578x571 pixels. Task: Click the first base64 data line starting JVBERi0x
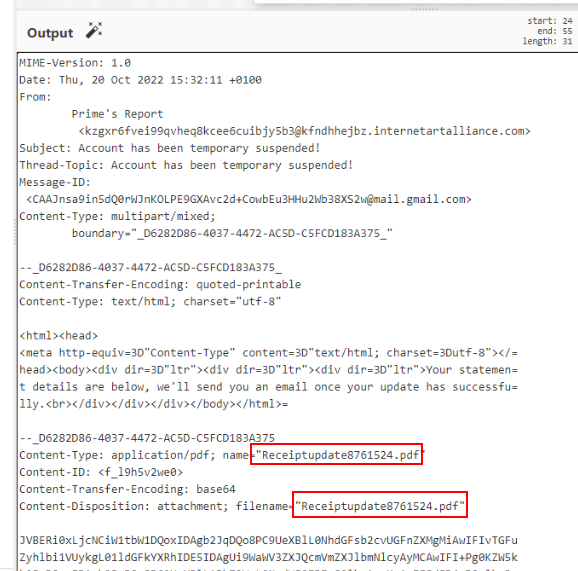(269, 540)
